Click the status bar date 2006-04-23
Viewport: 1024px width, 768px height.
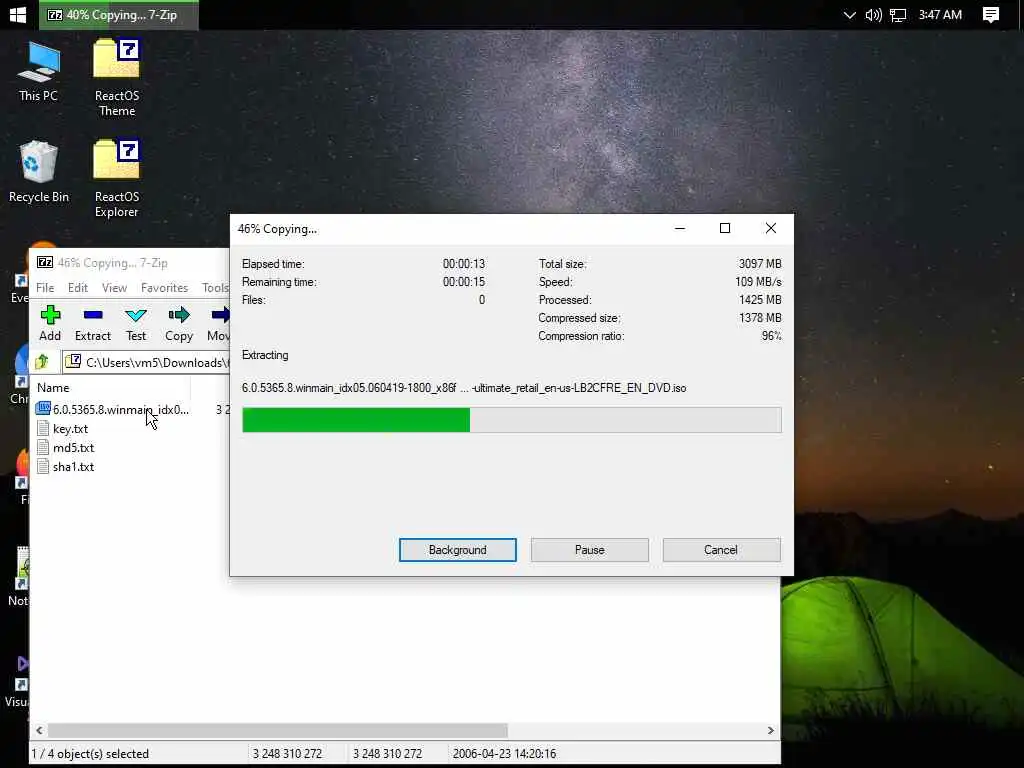[x=504, y=754]
